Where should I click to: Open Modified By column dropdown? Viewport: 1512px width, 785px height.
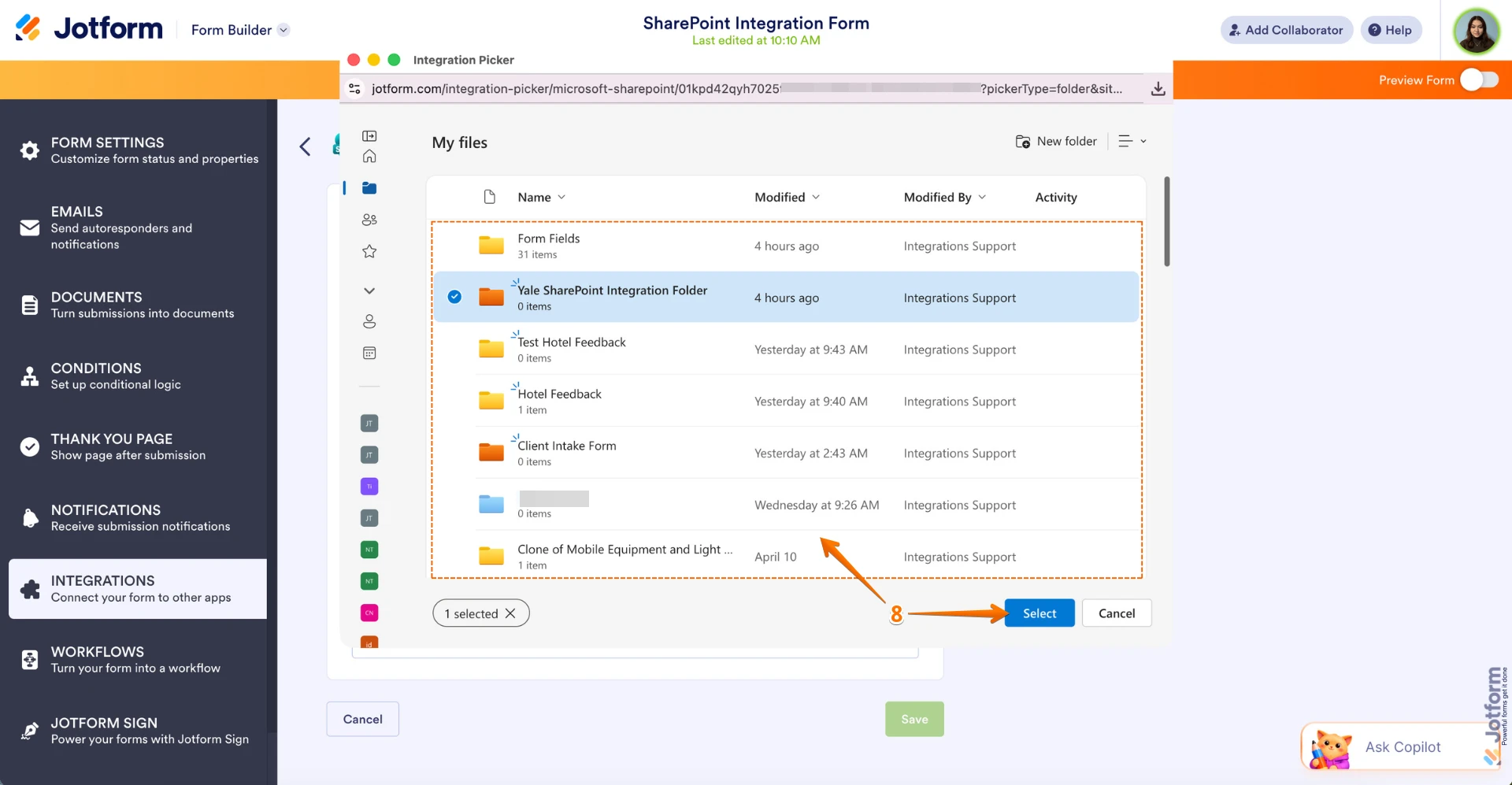coord(945,197)
